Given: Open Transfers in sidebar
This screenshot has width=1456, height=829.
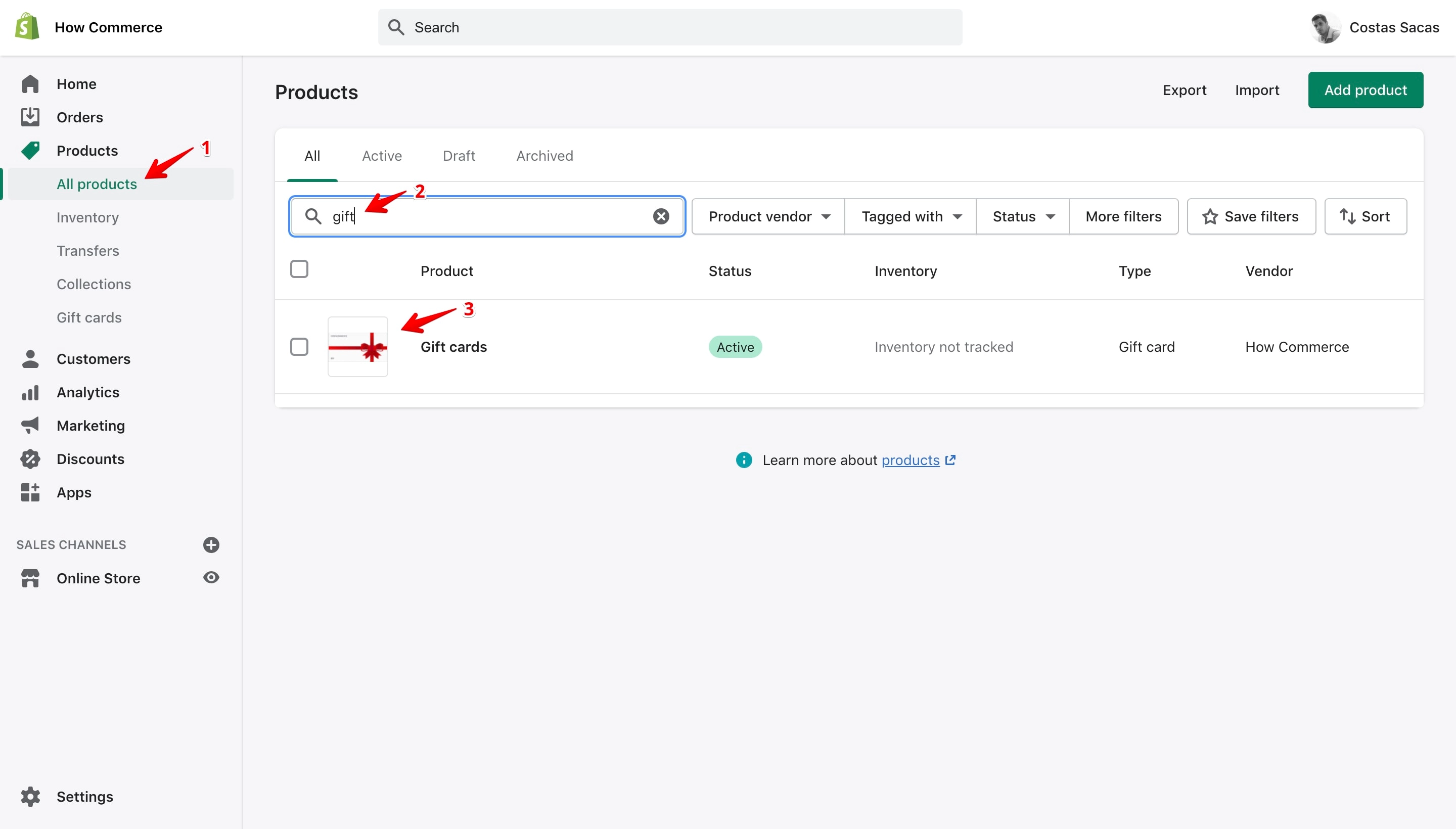Looking at the screenshot, I should point(87,251).
